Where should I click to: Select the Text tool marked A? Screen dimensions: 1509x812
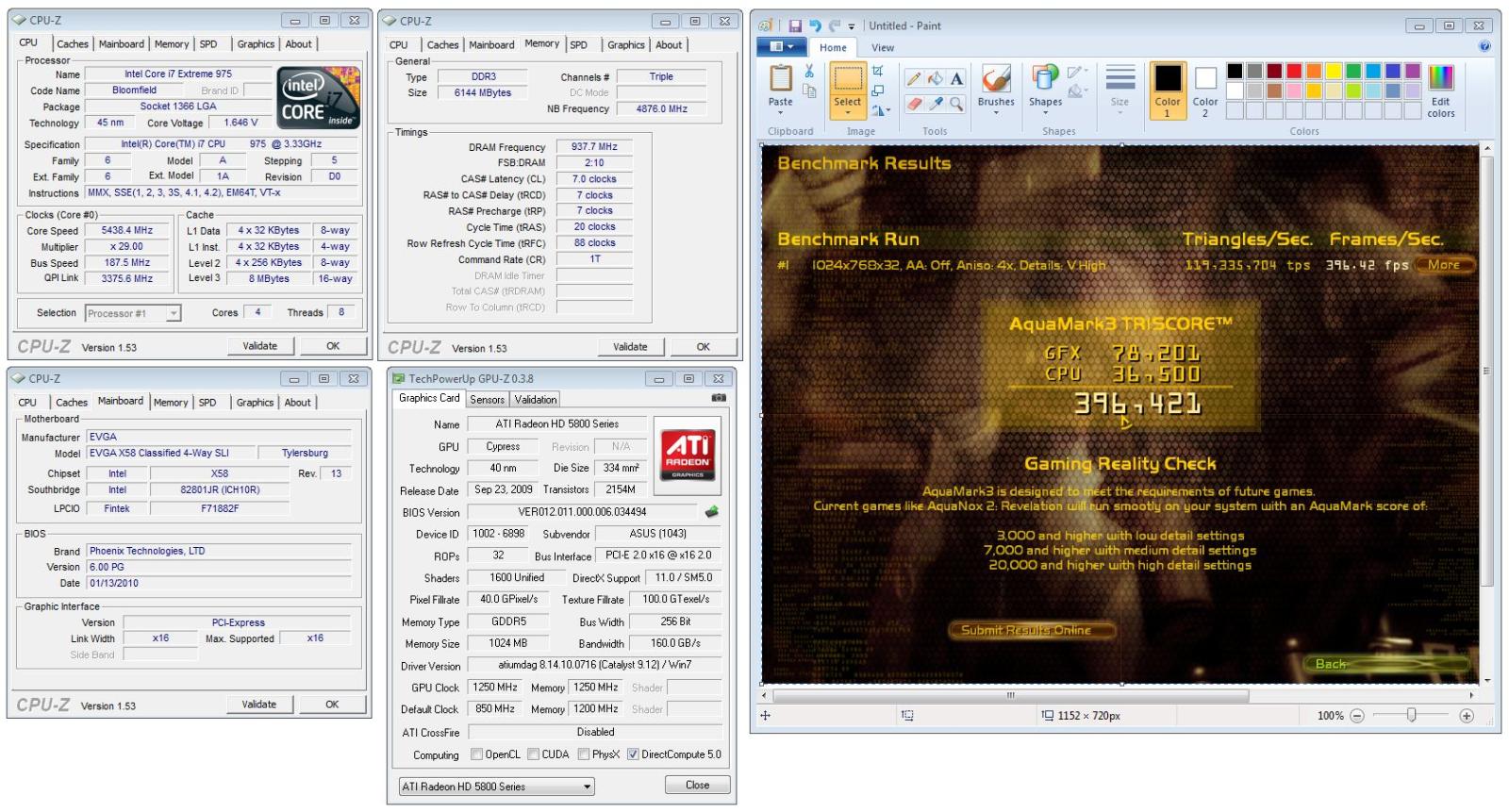tap(956, 78)
